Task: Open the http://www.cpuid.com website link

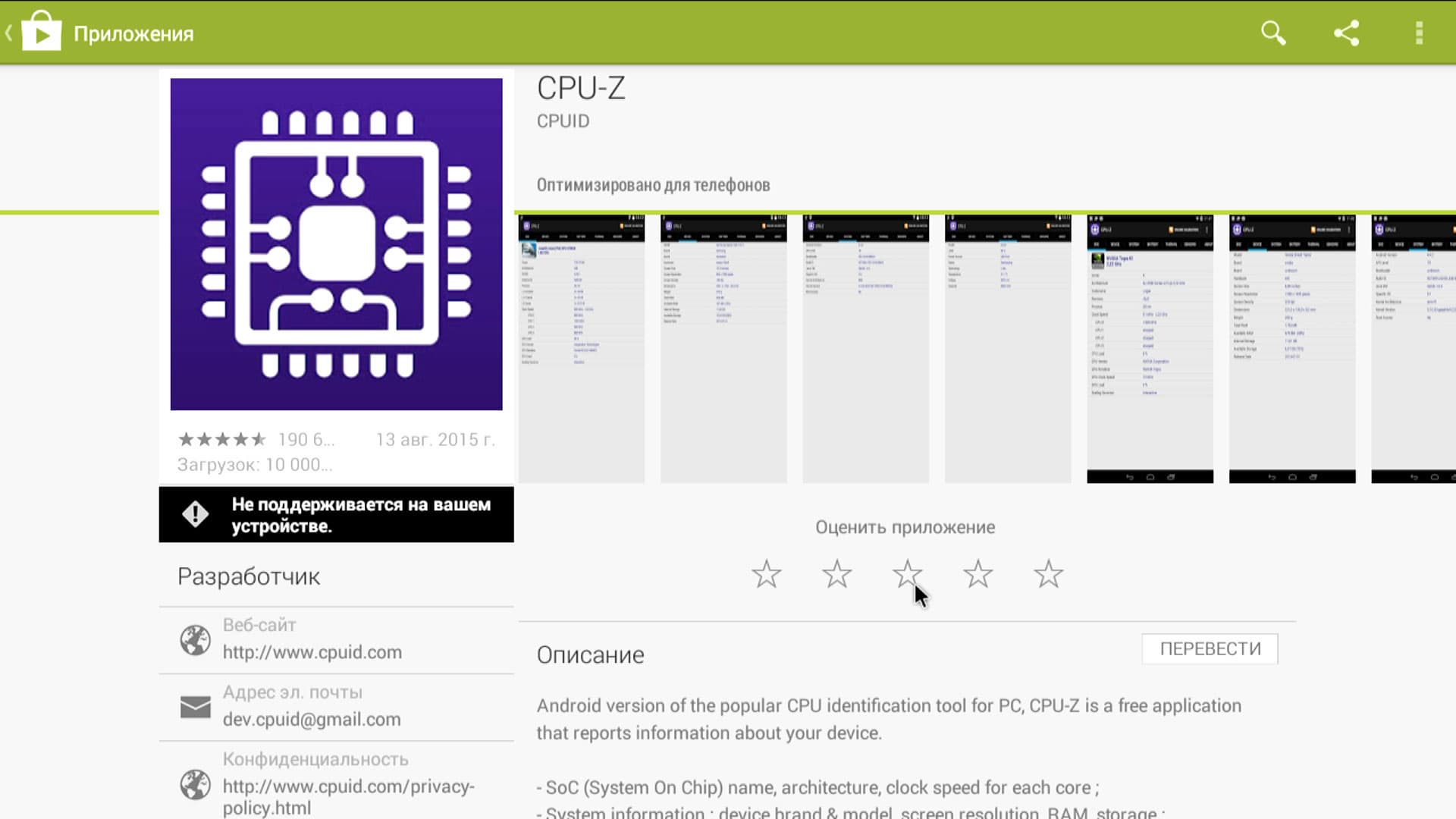Action: tap(312, 652)
